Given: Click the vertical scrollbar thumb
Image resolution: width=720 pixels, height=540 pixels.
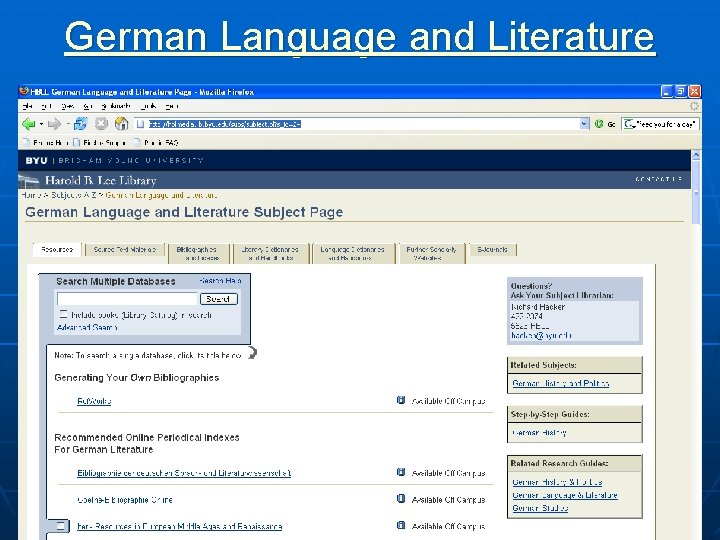Looking at the screenshot, I should (x=696, y=193).
